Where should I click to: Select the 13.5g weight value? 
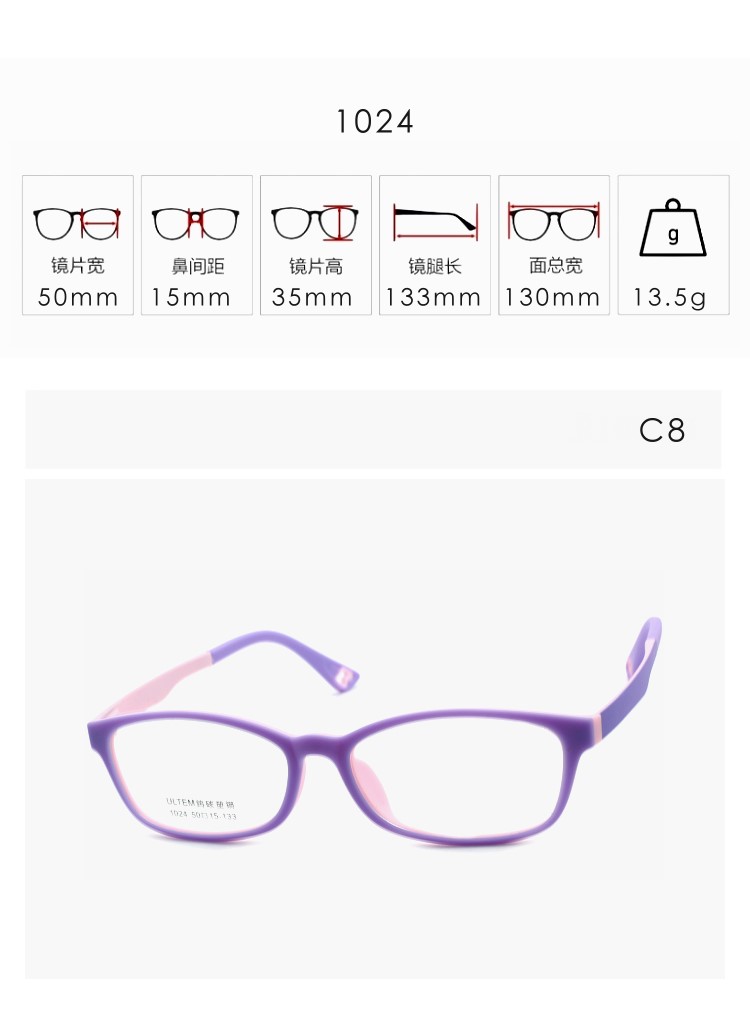coord(670,298)
